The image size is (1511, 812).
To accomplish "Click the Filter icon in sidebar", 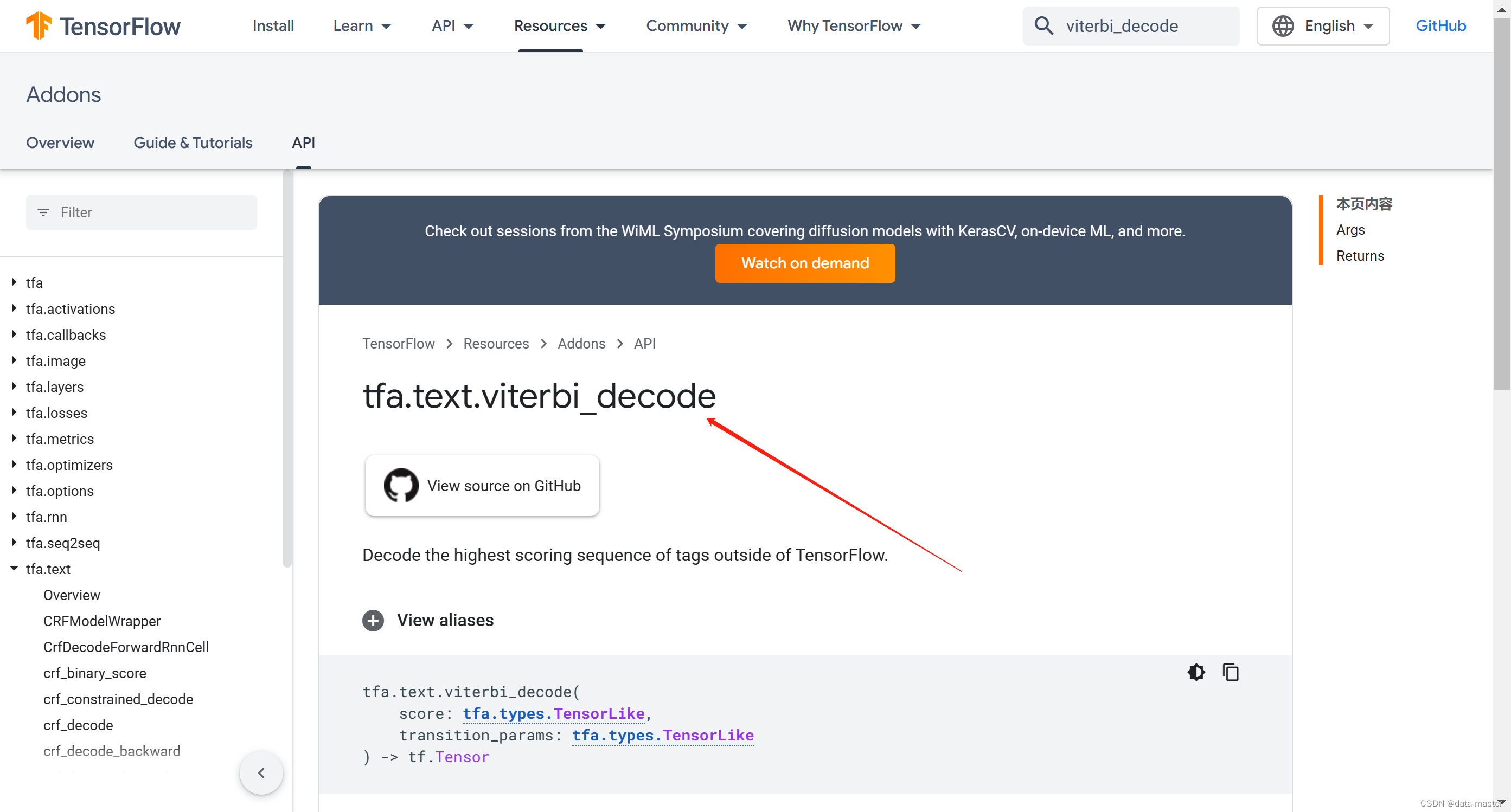I will pyautogui.click(x=43, y=211).
